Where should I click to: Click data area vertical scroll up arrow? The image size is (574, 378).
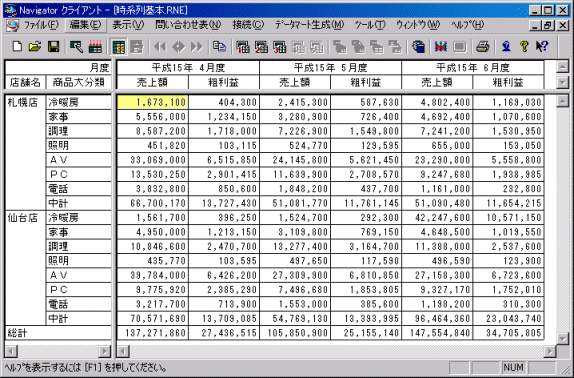point(562,101)
